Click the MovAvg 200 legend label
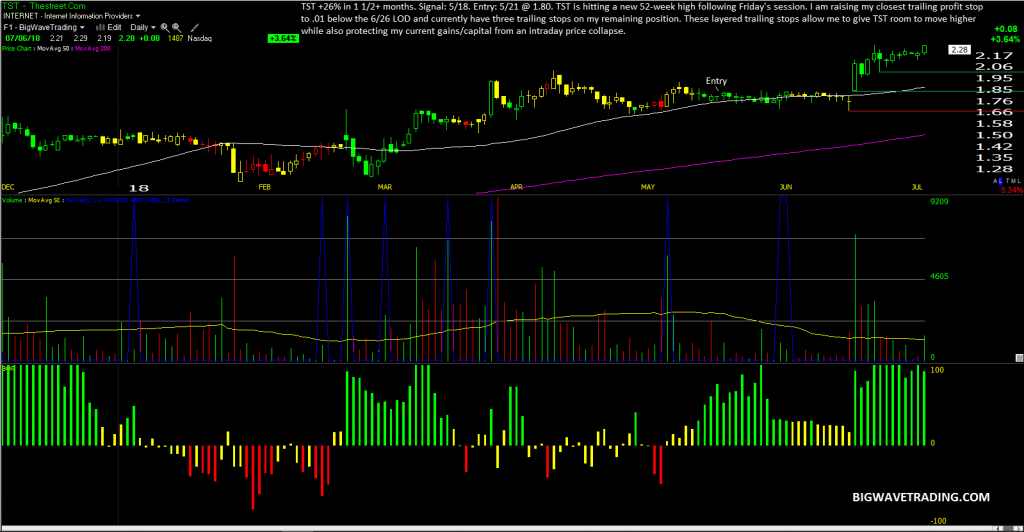Viewport: 1024px width, 532px height. pos(93,48)
